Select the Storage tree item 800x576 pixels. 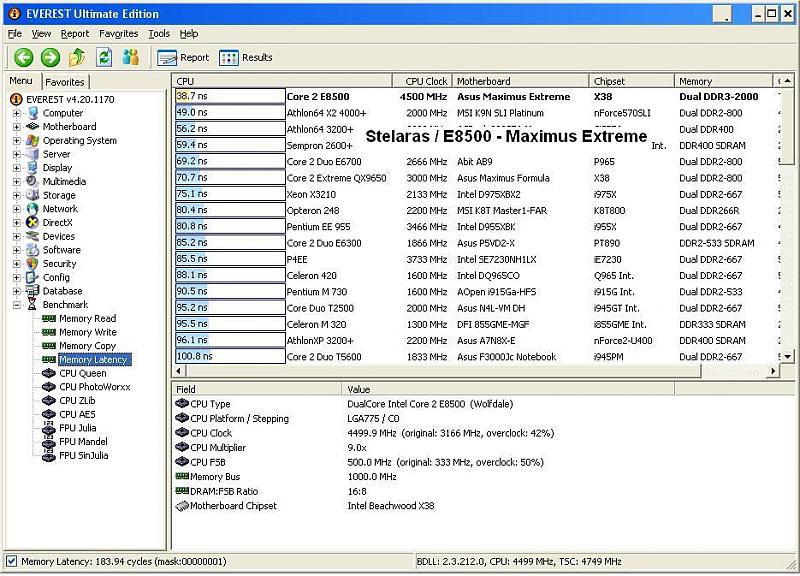59,195
